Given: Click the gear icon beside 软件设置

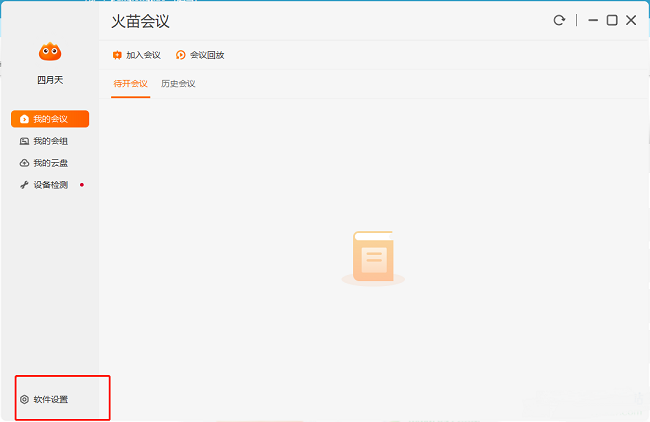Looking at the screenshot, I should [25, 400].
